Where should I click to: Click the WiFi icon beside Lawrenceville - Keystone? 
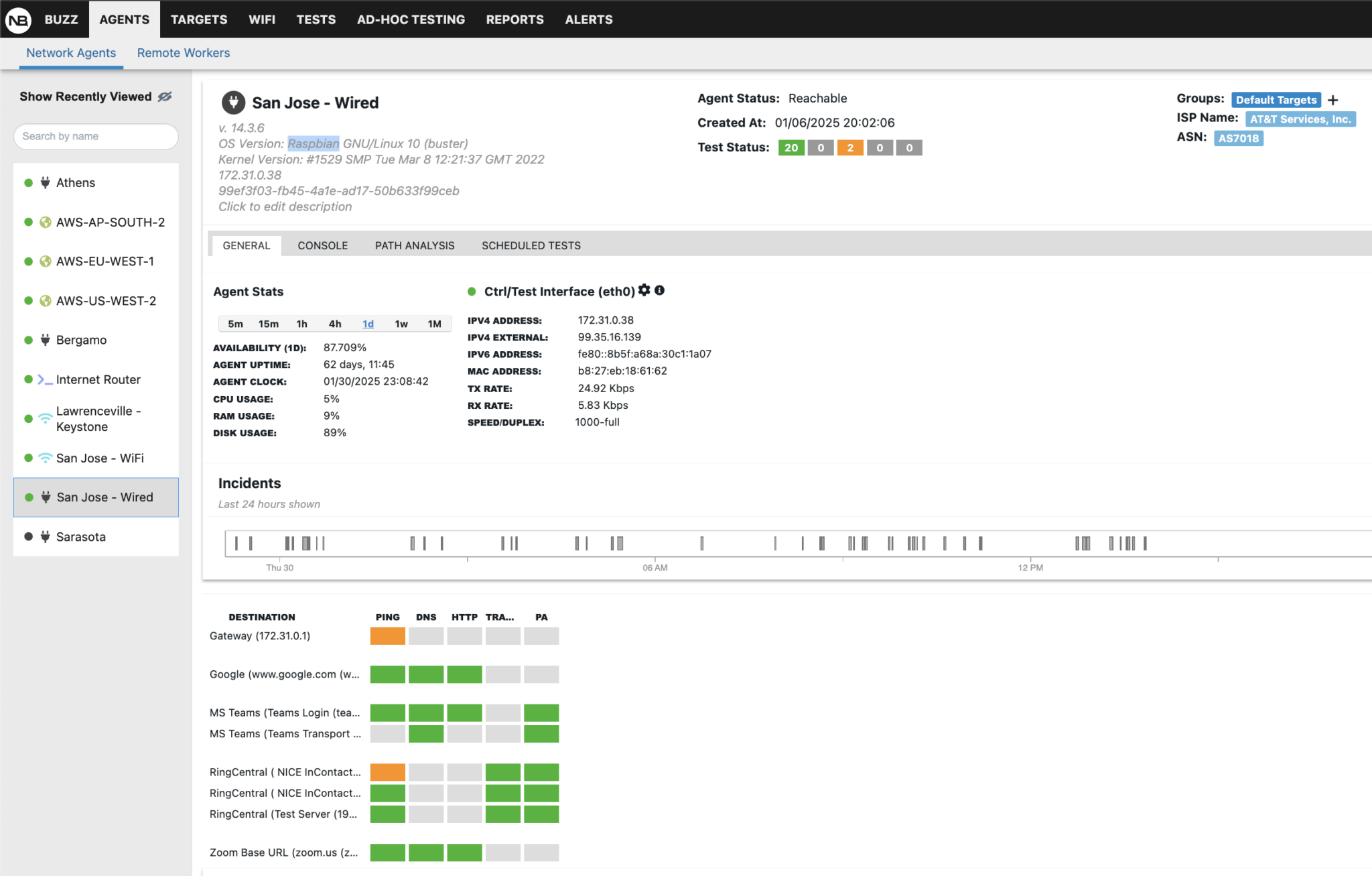(x=45, y=417)
